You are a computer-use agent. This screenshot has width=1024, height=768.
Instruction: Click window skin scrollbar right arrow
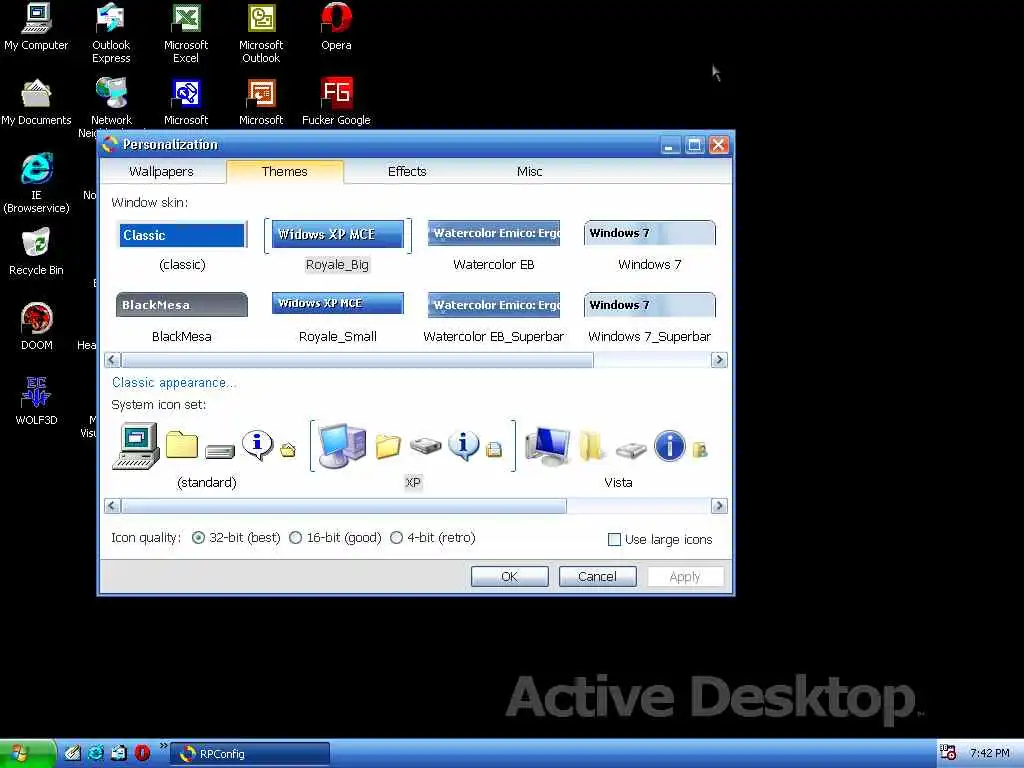tap(719, 360)
